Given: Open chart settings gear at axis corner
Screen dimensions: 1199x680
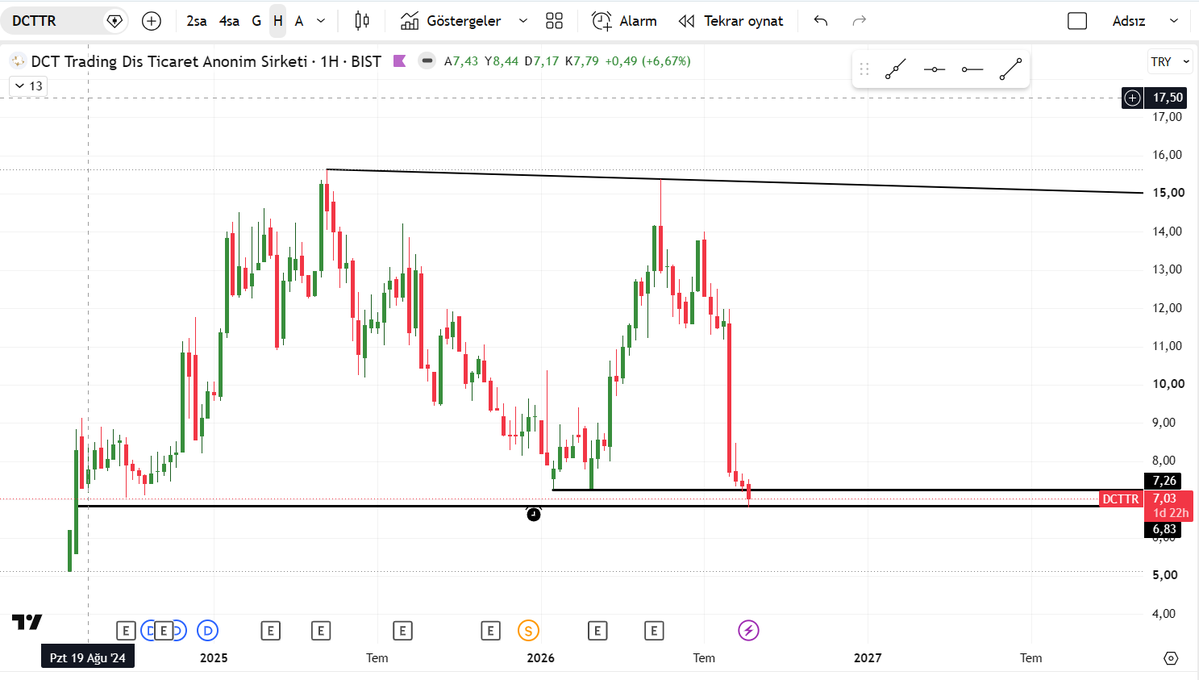Looking at the screenshot, I should [x=1170, y=658].
